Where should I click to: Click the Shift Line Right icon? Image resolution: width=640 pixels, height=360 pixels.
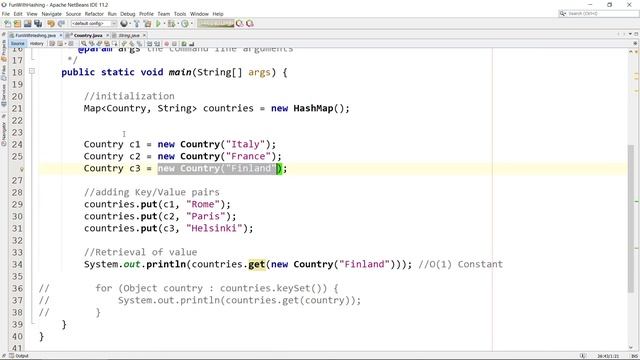157,43
